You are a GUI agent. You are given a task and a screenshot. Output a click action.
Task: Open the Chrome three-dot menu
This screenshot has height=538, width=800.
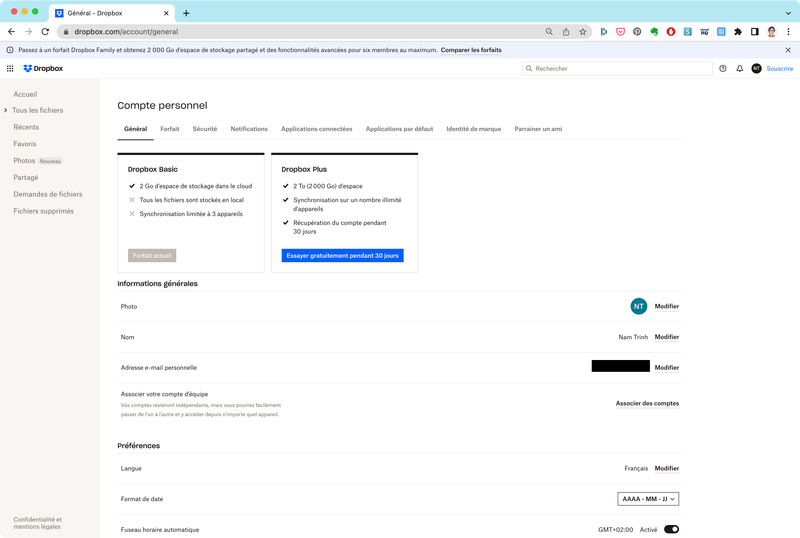[x=789, y=31]
